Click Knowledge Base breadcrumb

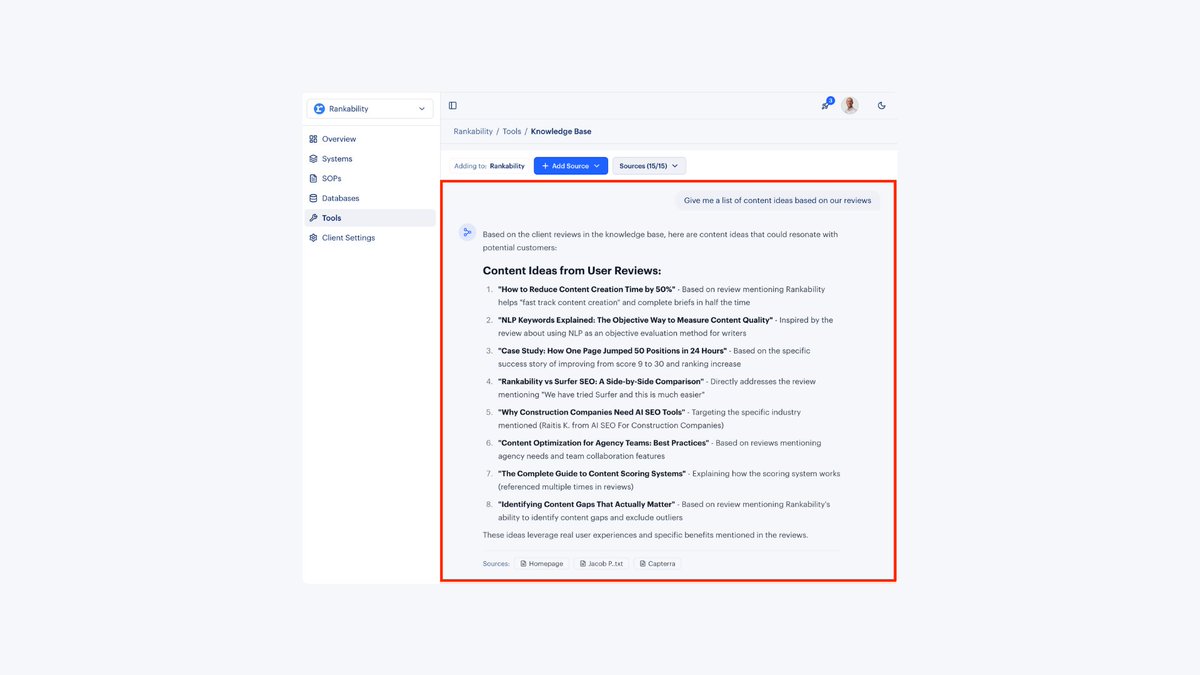561,131
